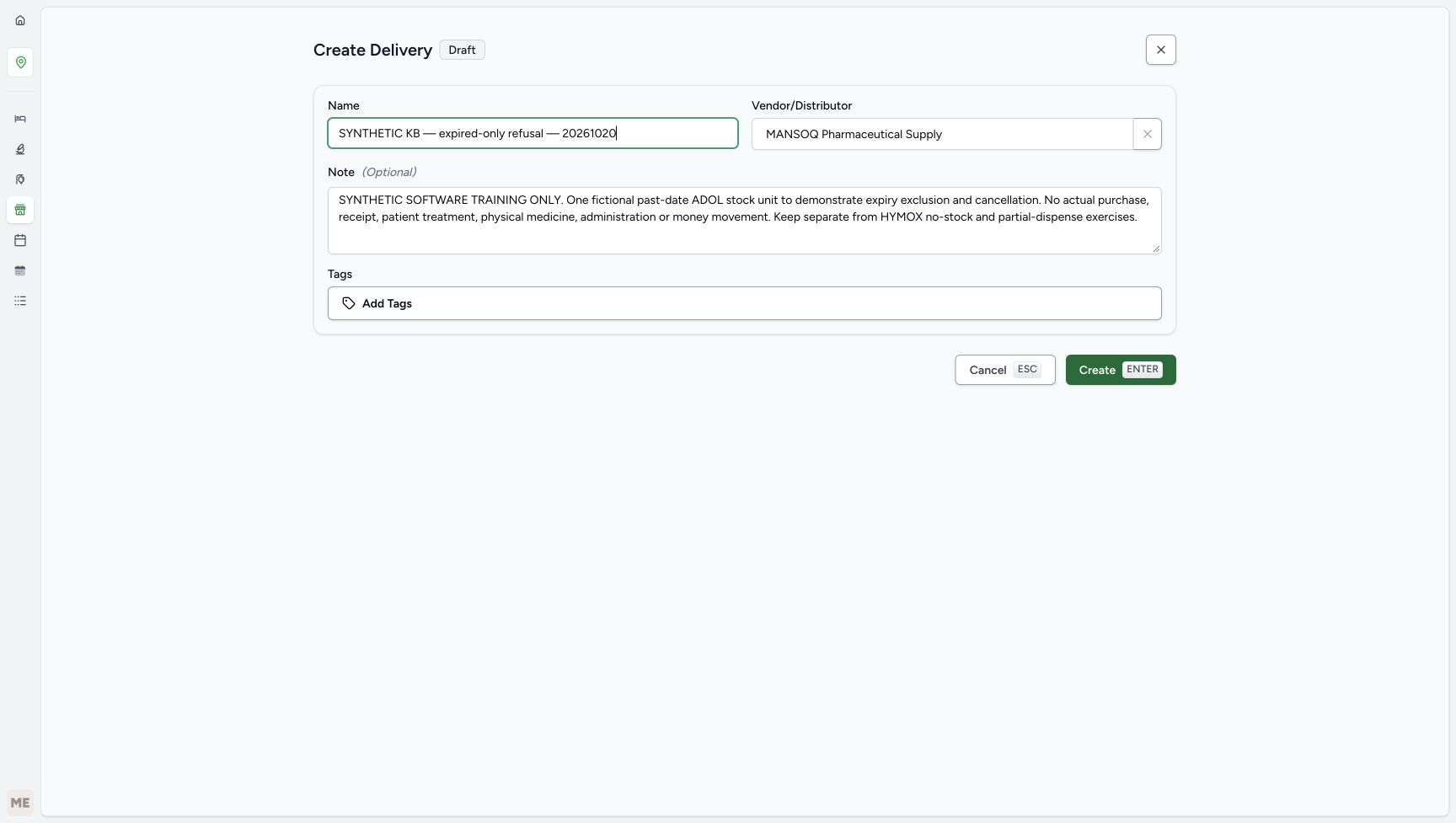
Task: Select the store supply sidebar icon
Action: point(20,210)
